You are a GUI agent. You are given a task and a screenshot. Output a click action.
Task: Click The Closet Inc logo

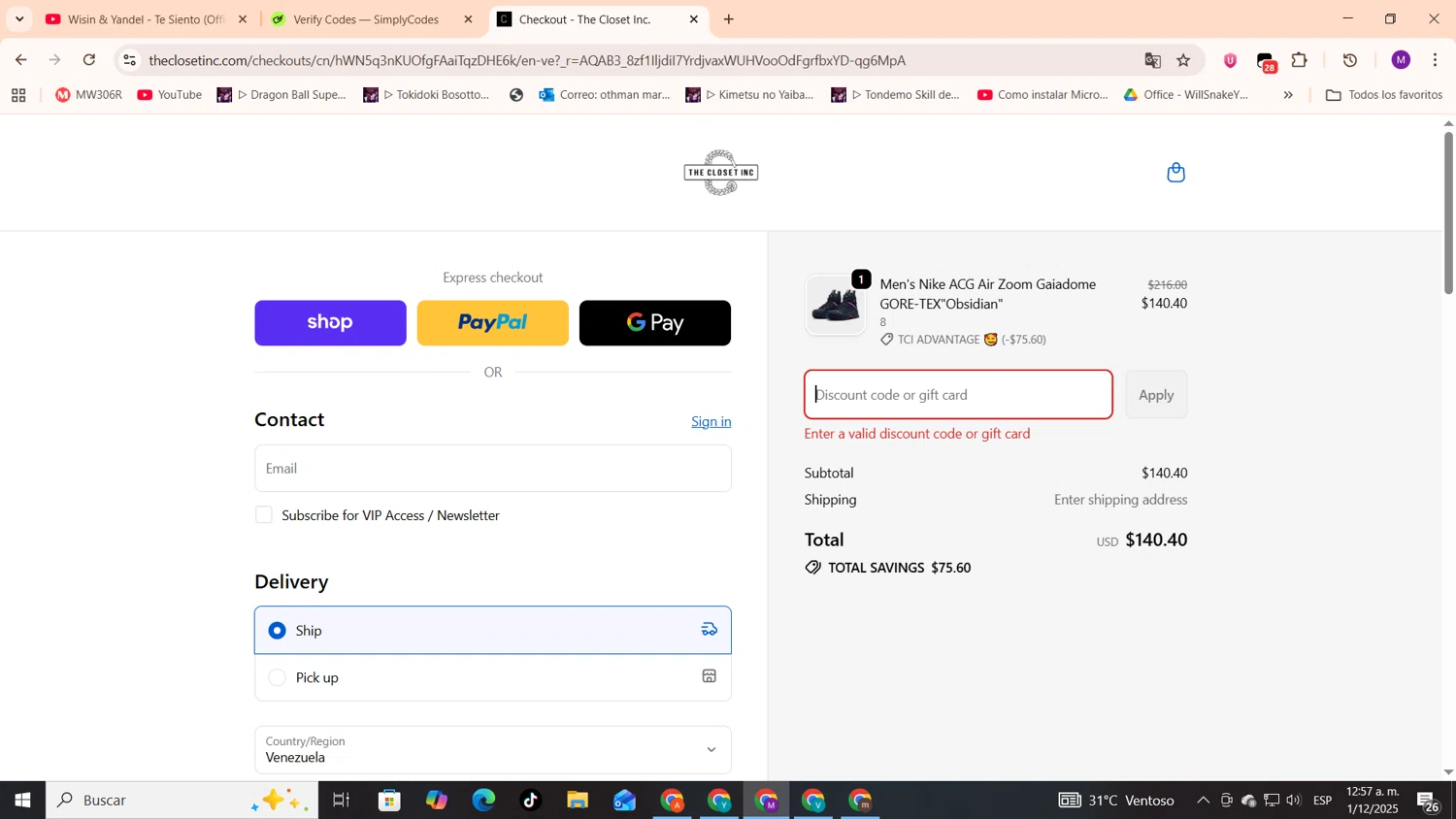720,173
